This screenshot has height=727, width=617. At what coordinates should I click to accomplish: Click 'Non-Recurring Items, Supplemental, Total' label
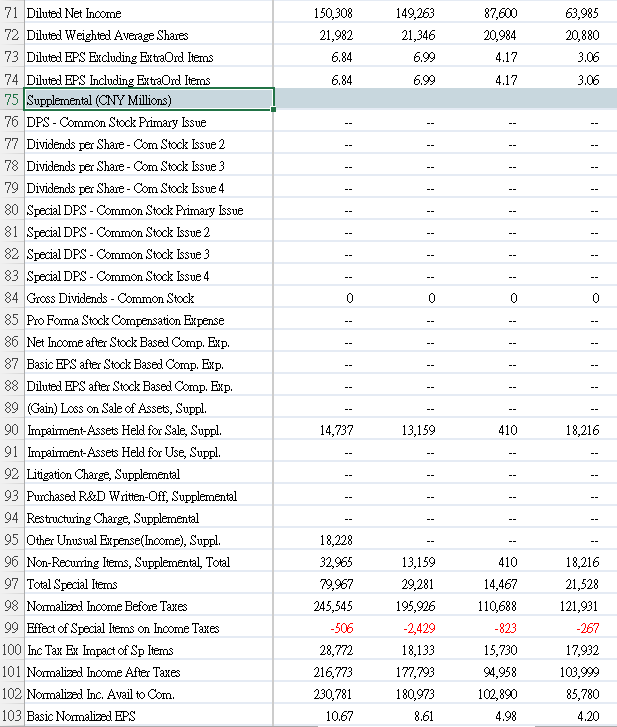click(x=128, y=562)
